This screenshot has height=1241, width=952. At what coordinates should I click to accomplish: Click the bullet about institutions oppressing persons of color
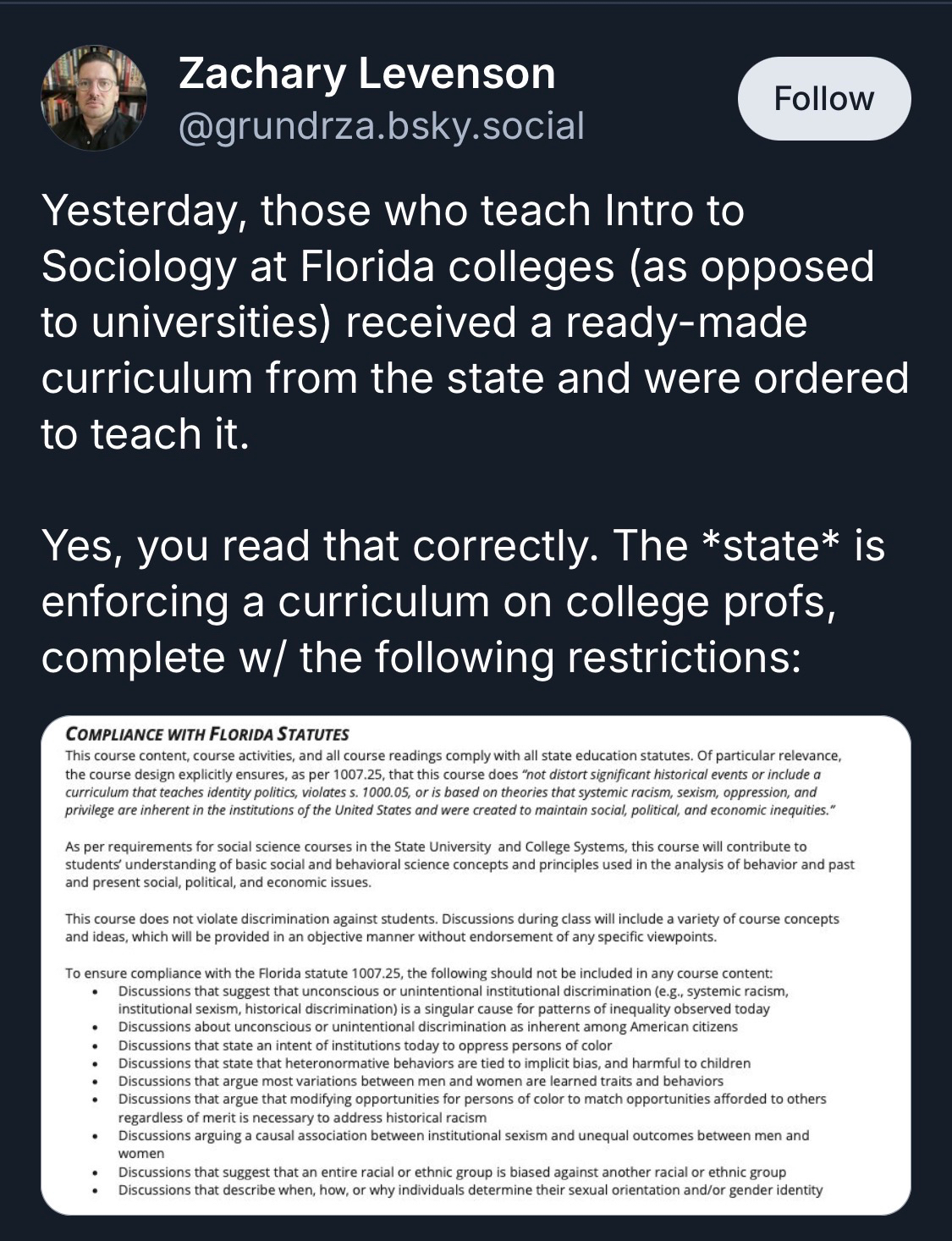tap(365, 1045)
